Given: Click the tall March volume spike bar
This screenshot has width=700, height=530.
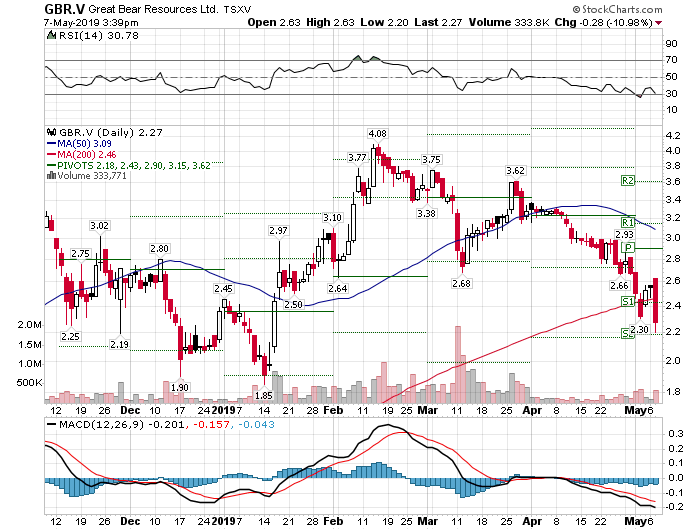Looking at the screenshot, I should coord(458,364).
